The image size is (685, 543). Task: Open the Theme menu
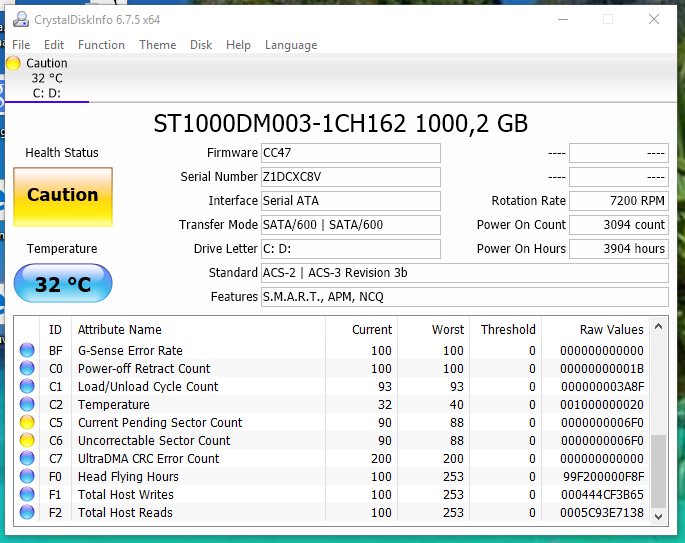tap(158, 45)
